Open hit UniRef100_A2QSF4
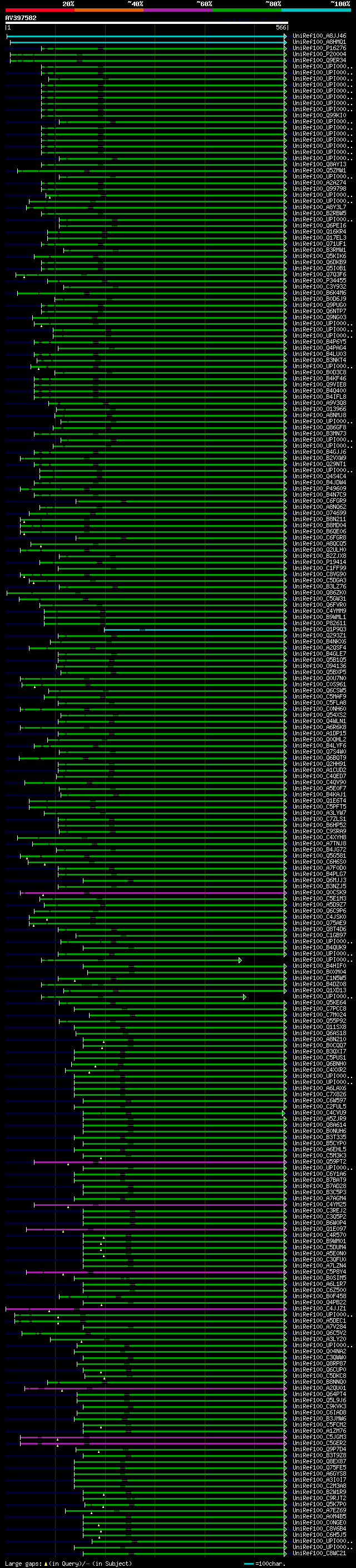 319,647
